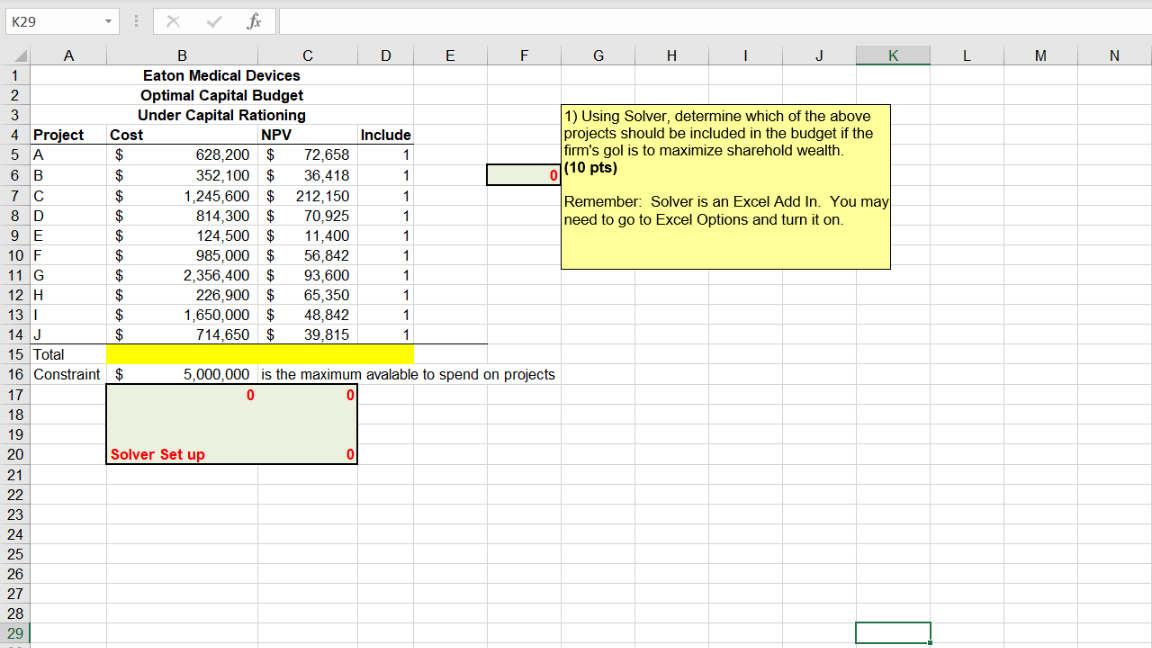The height and width of the screenshot is (648, 1152).
Task: Select column D header
Action: click(x=386, y=56)
